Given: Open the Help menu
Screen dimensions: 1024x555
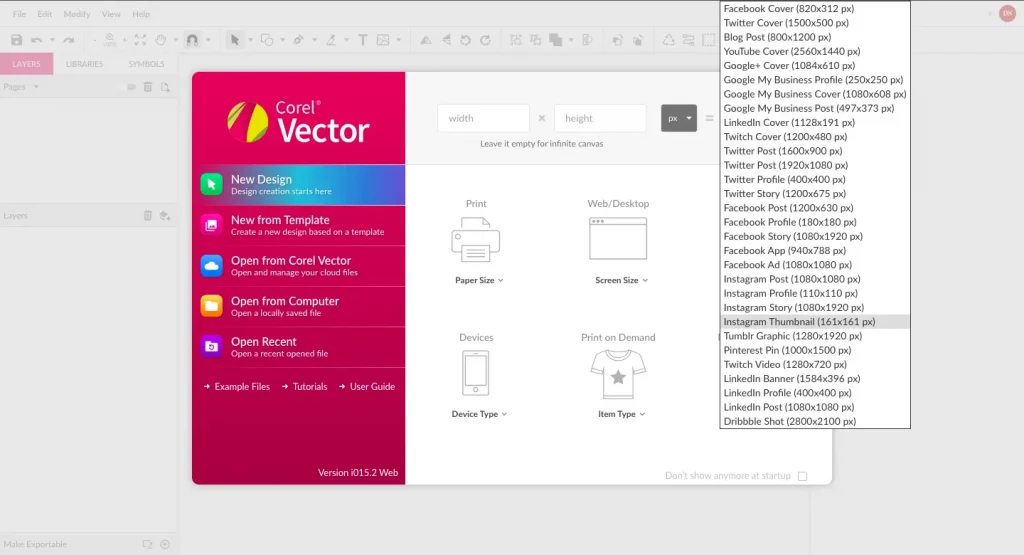Looking at the screenshot, I should tap(141, 14).
